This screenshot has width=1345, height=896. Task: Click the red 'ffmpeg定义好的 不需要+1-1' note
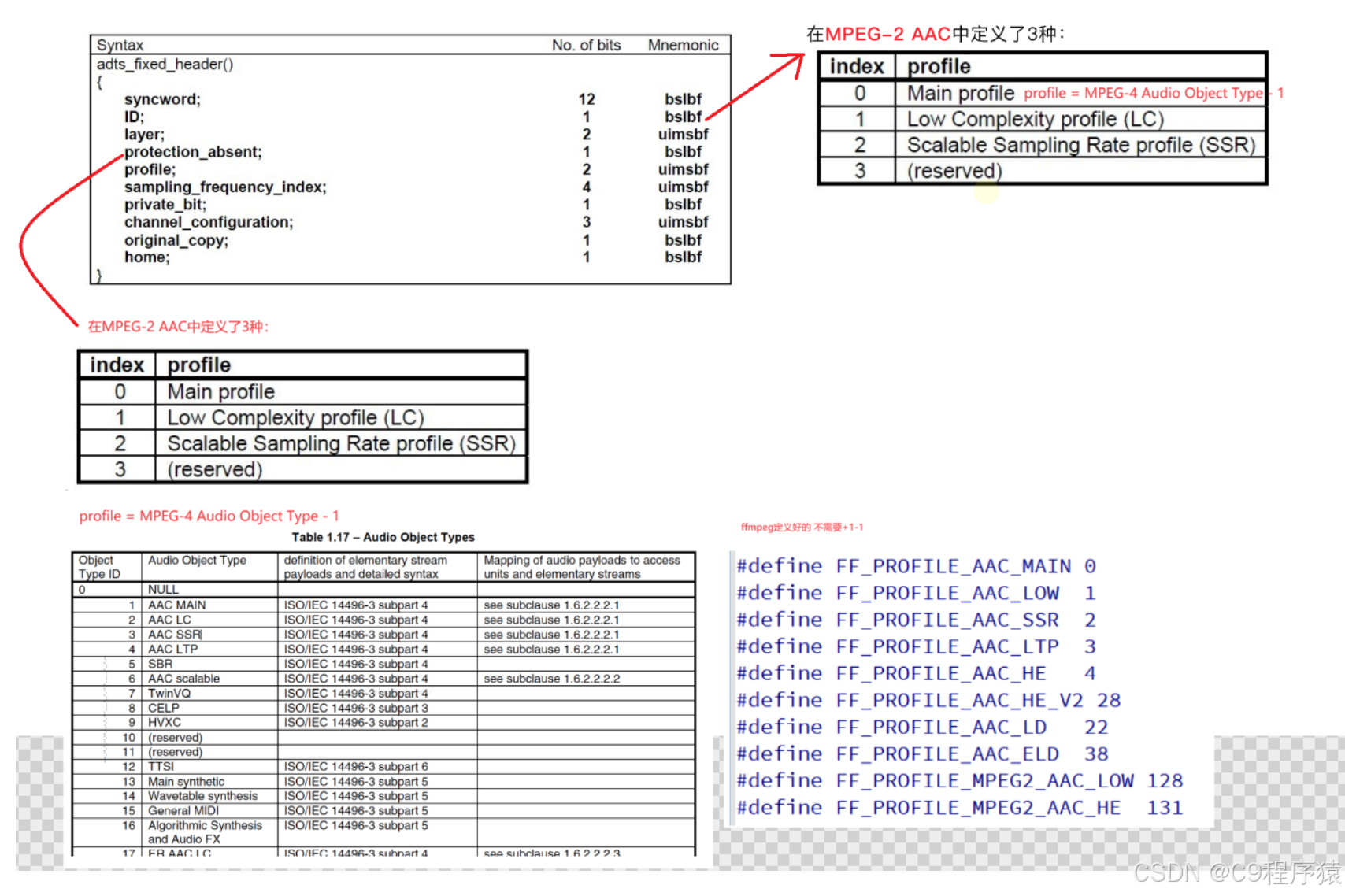(x=802, y=528)
